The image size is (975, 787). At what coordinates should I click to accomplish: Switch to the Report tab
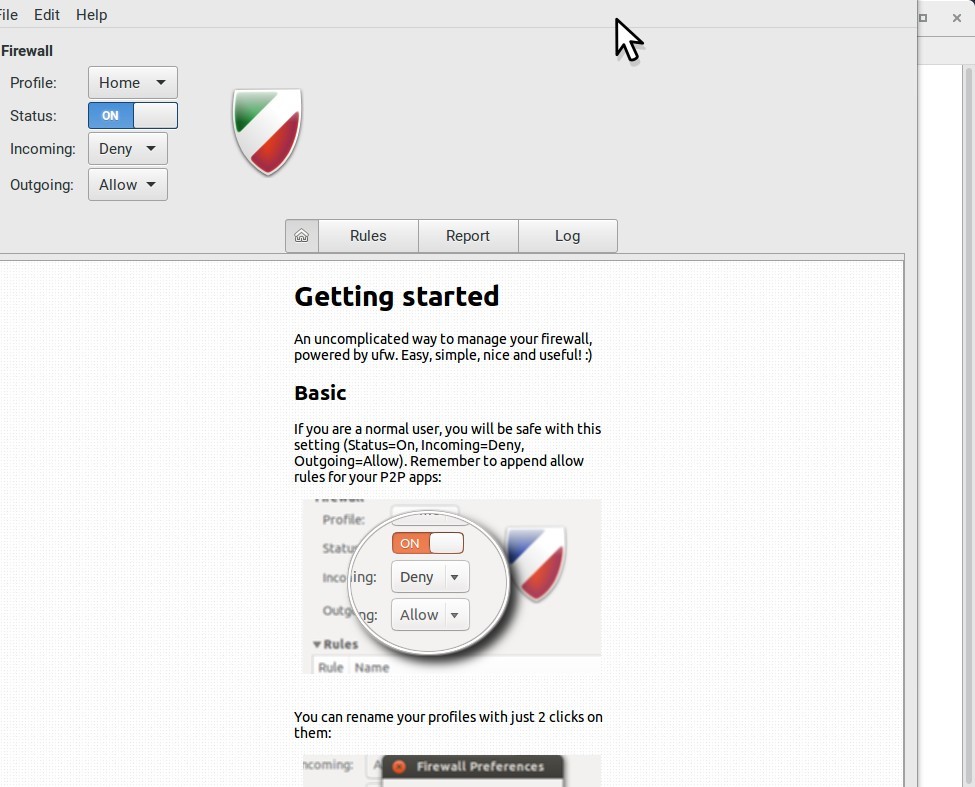click(x=468, y=236)
